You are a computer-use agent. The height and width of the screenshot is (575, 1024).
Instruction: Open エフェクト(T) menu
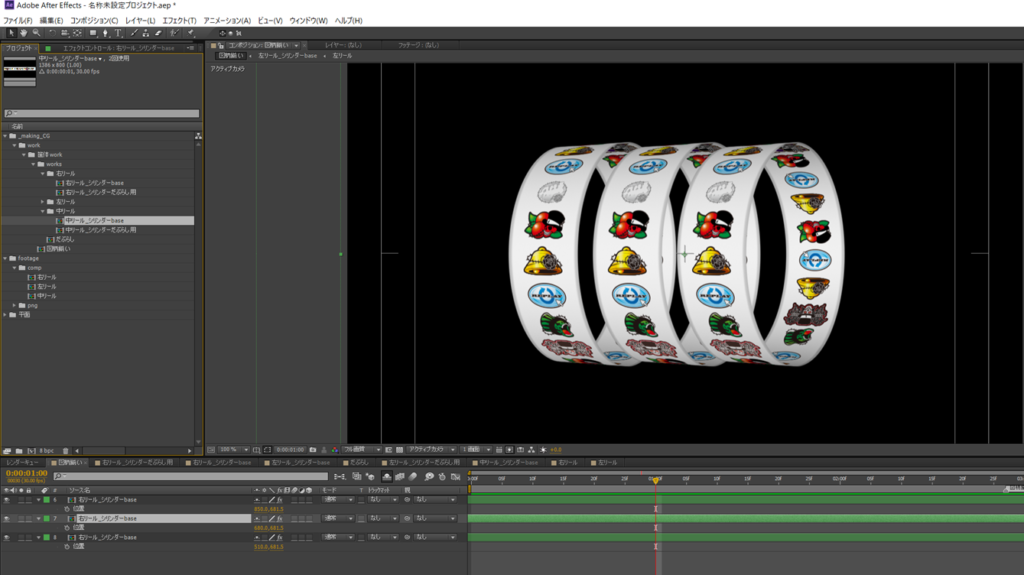(179, 21)
